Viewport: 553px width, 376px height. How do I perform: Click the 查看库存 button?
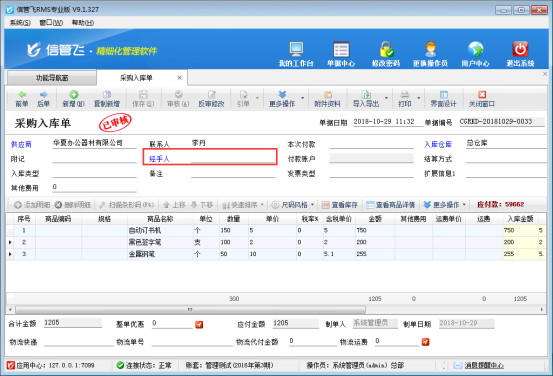[340, 205]
